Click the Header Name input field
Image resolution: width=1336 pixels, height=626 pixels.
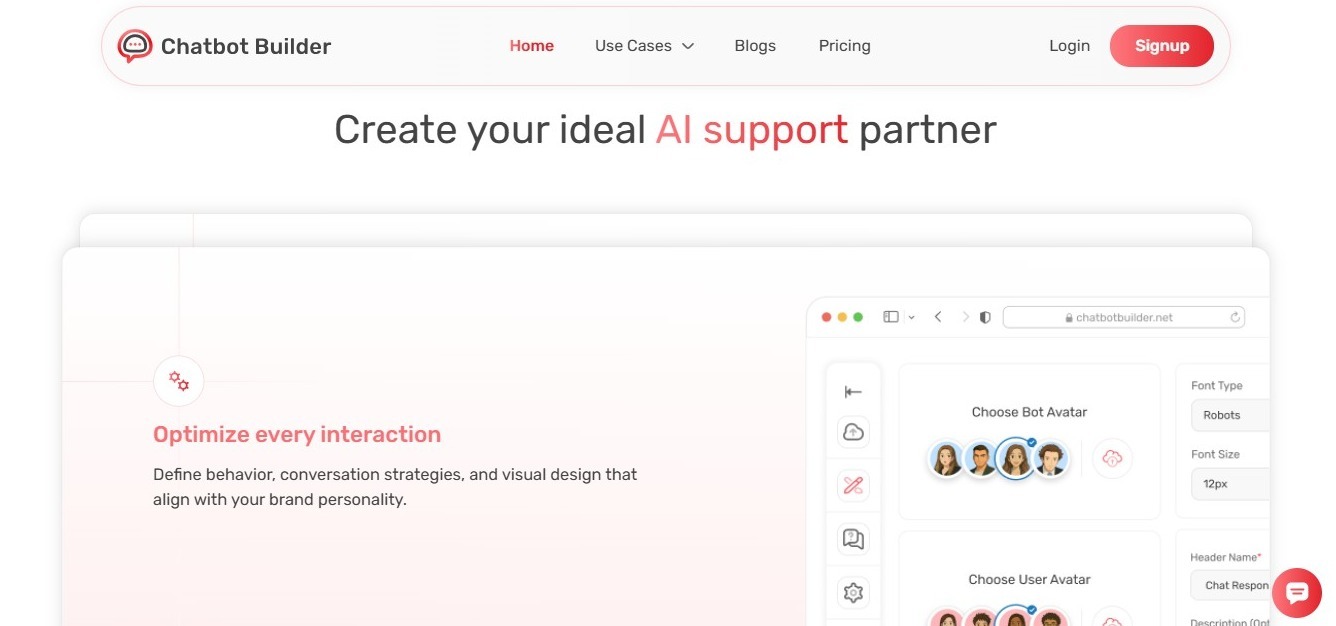(x=1230, y=585)
